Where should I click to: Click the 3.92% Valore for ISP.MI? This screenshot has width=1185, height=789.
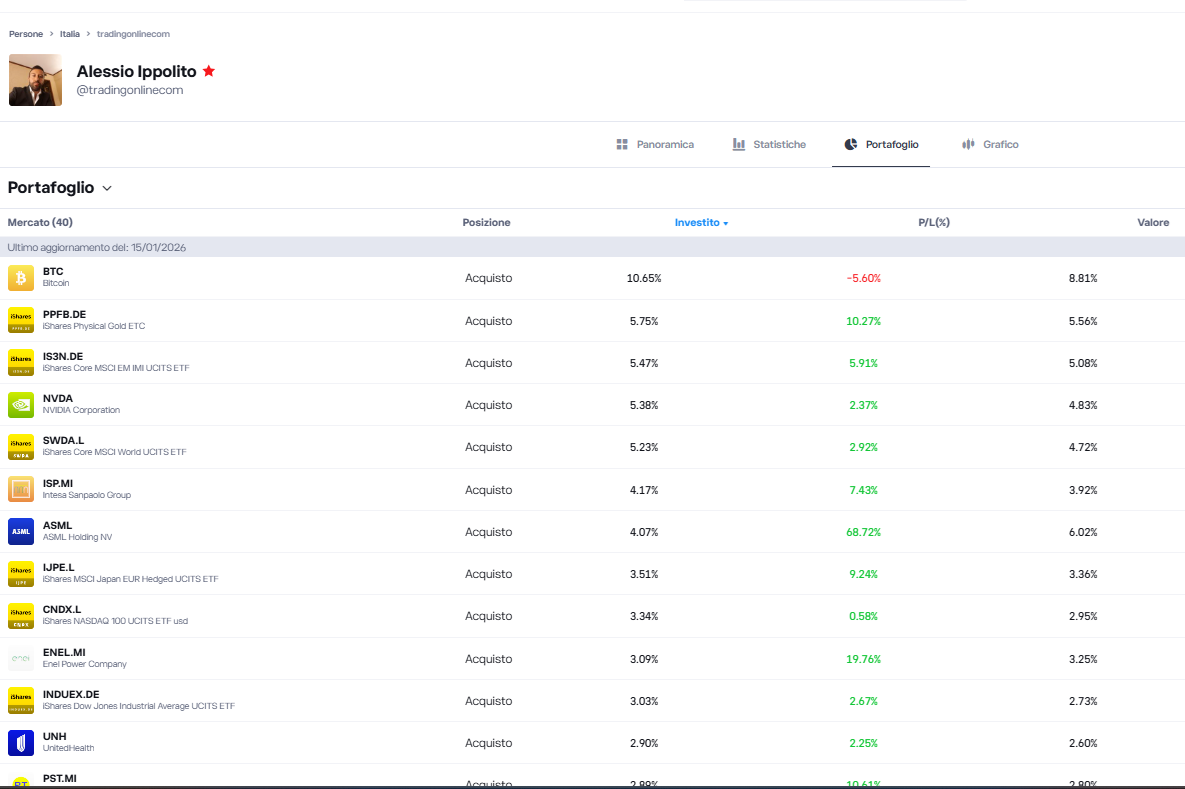click(1083, 490)
